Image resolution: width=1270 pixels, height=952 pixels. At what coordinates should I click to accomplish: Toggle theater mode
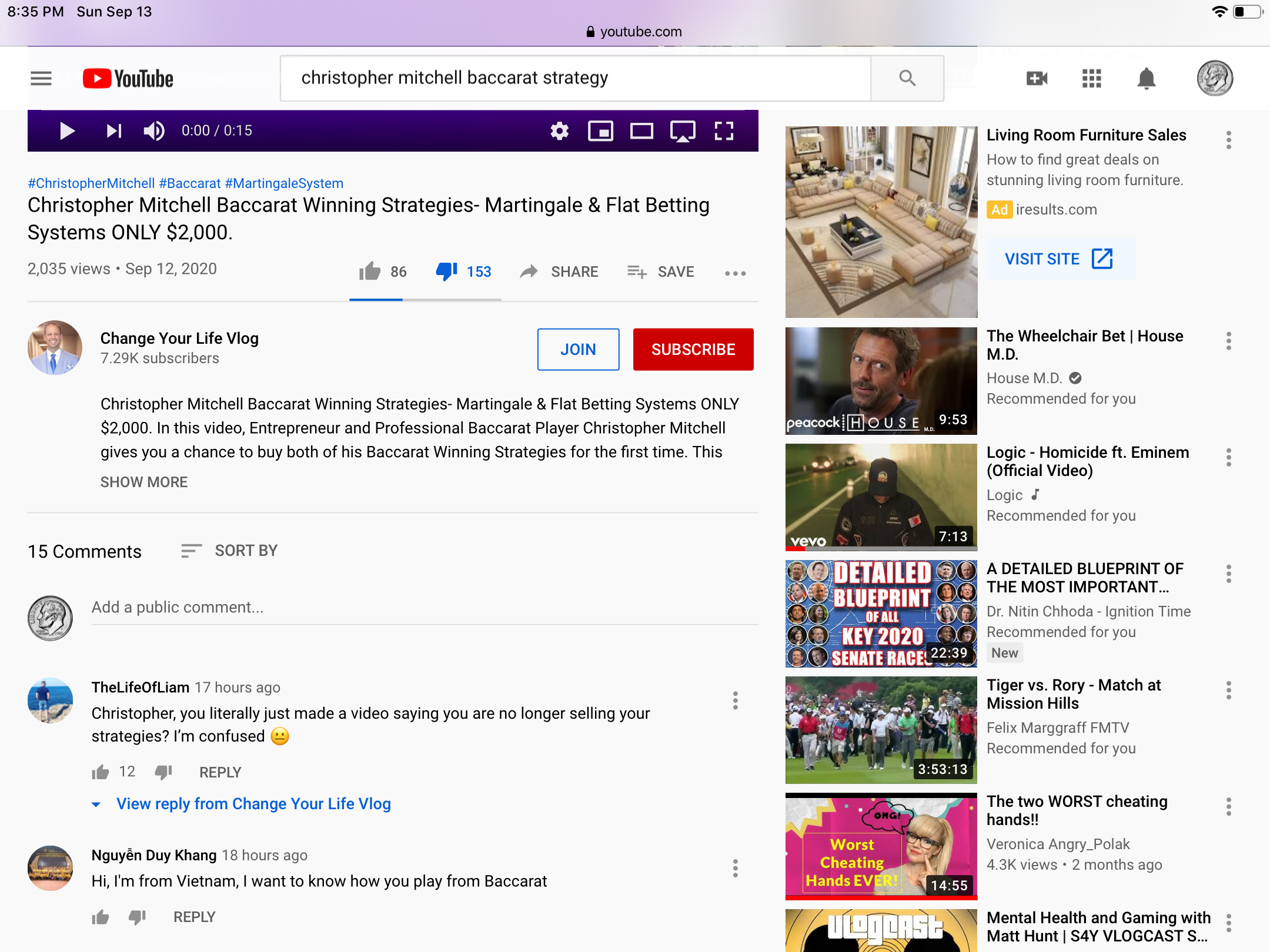[641, 130]
